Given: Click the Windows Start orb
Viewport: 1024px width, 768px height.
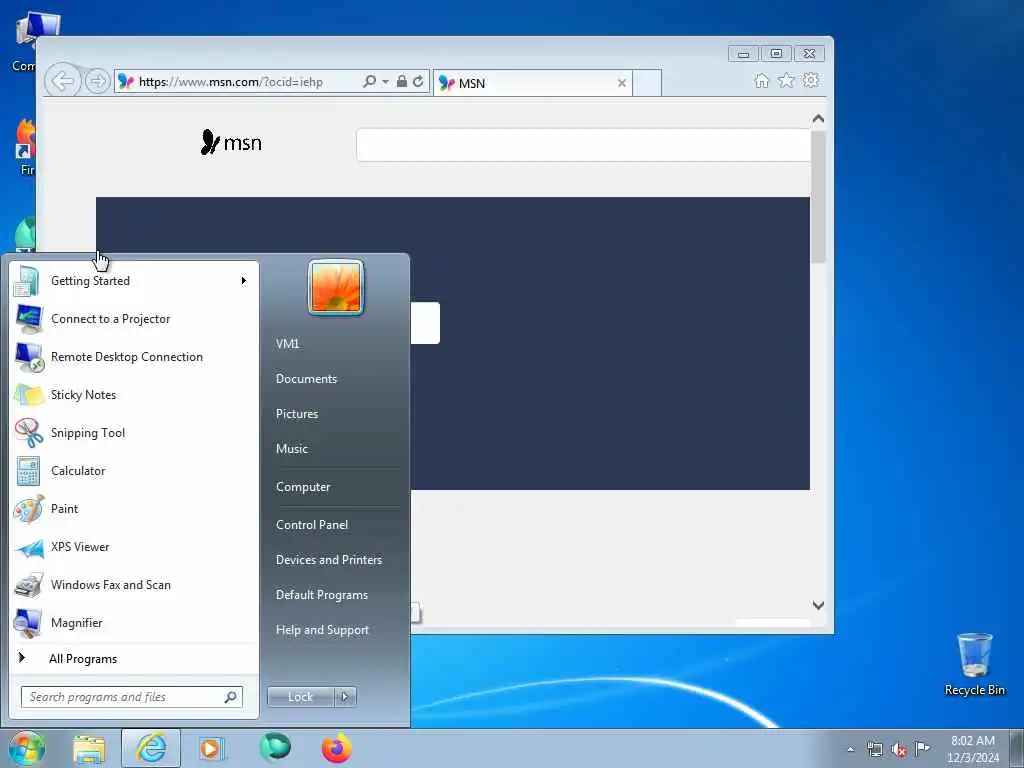Looking at the screenshot, I should [27, 748].
